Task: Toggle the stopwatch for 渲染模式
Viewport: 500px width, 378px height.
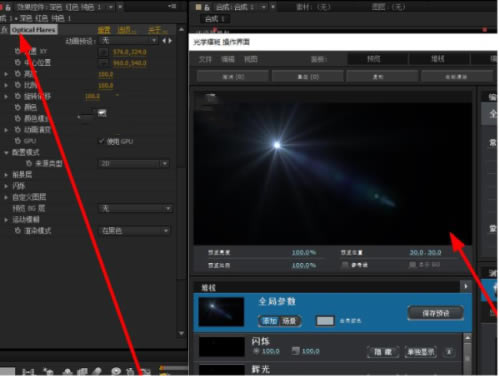Action: (x=18, y=231)
